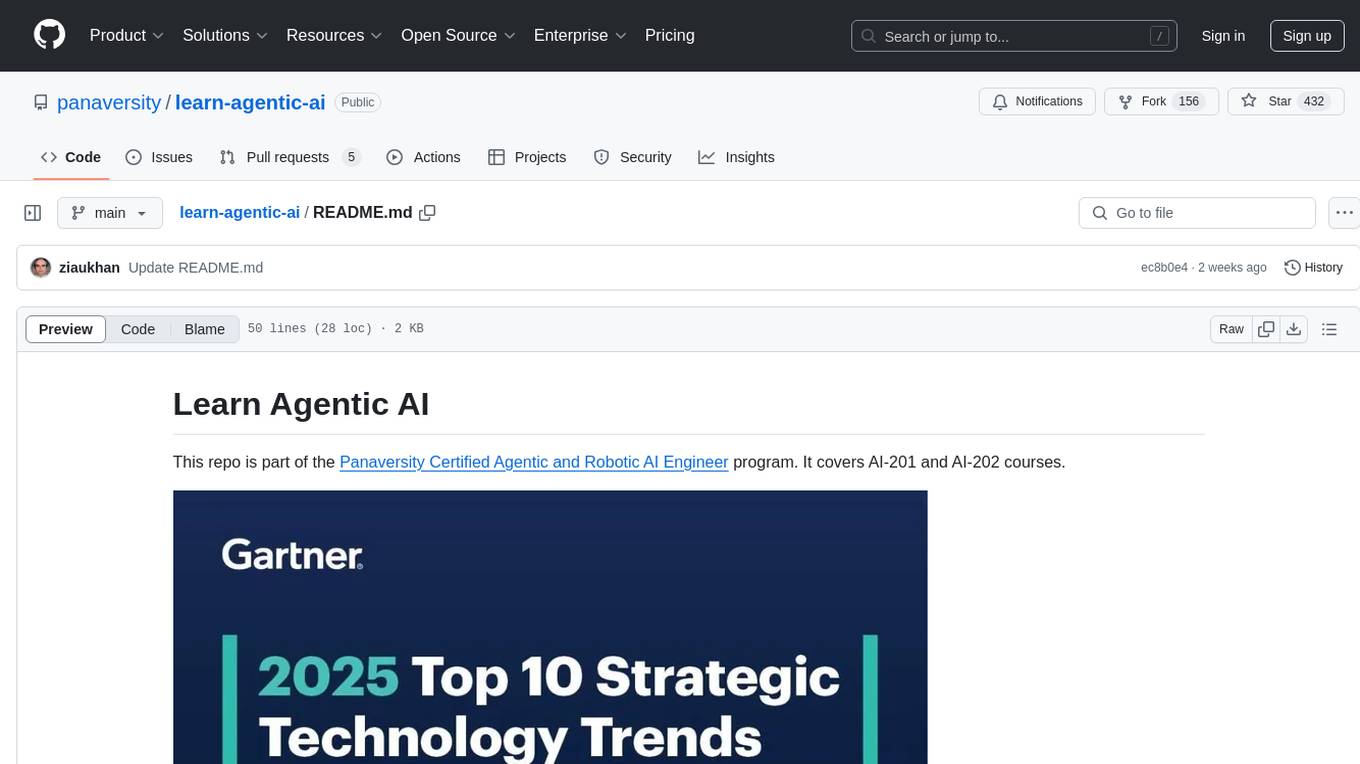This screenshot has height=764, width=1360.
Task: Click the Sign in link
Action: coord(1223,36)
